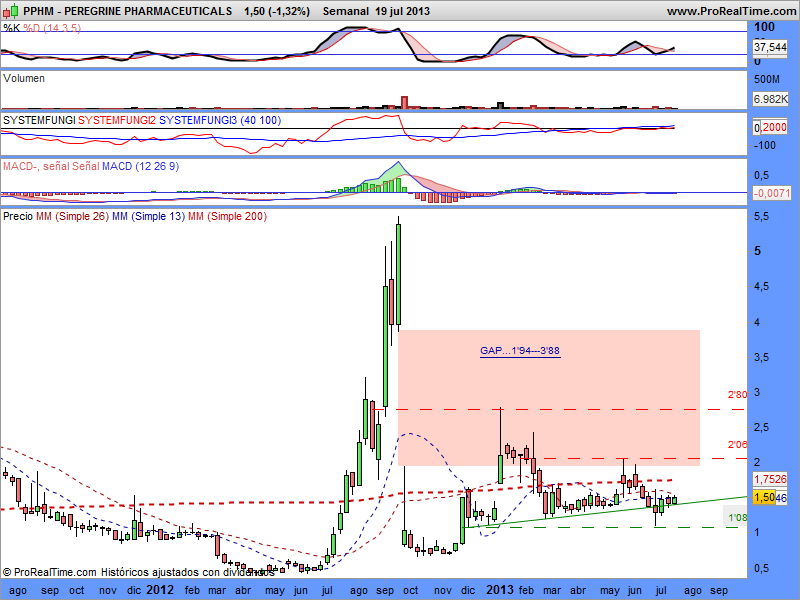Click the pink gap zone rectangle

pos(548,398)
